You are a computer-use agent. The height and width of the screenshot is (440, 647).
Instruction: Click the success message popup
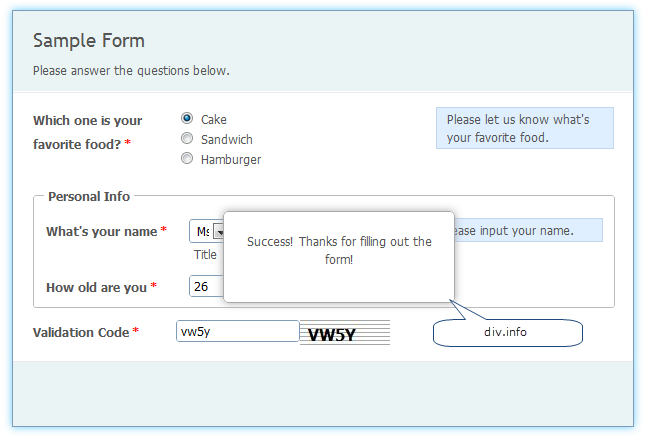point(339,257)
